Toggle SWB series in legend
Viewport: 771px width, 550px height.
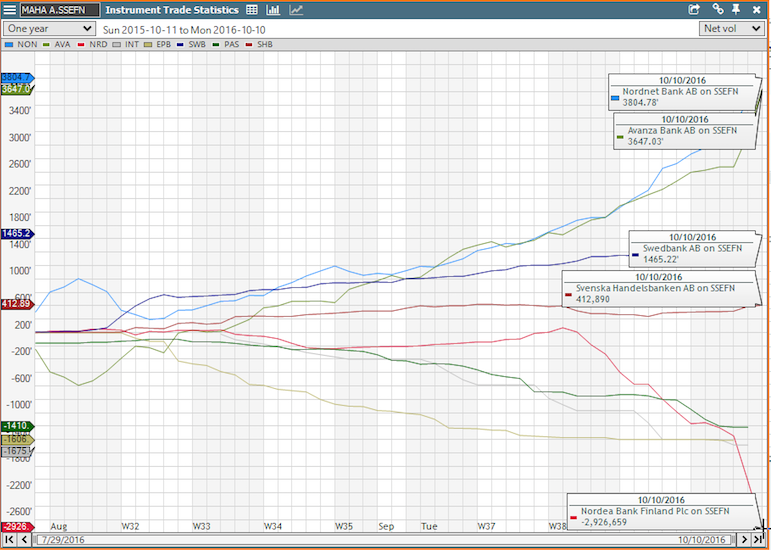193,44
